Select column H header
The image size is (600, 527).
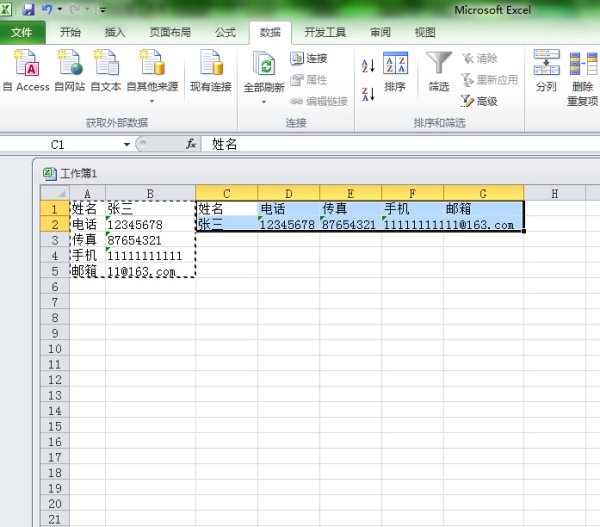pyautogui.click(x=555, y=193)
